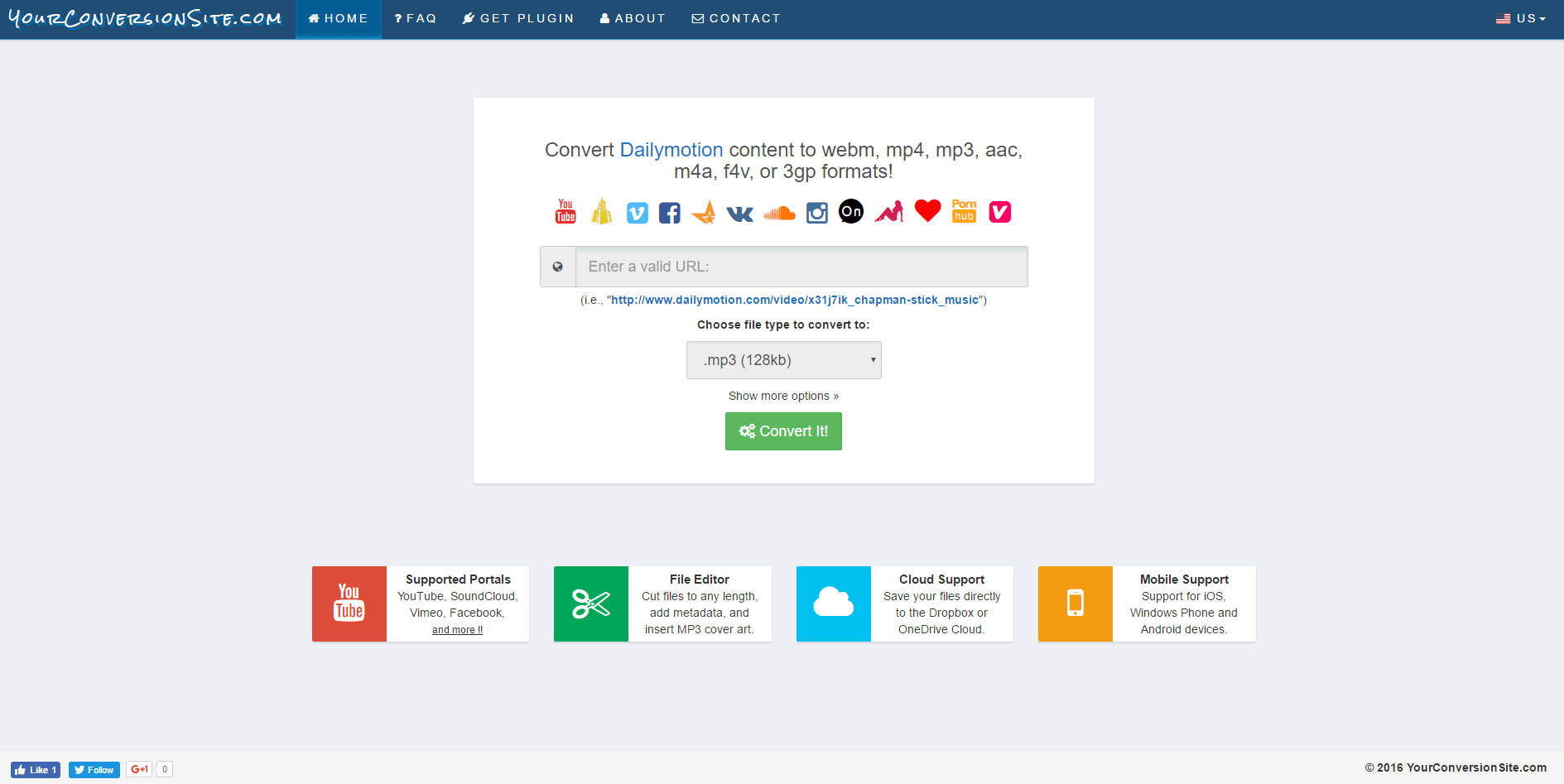Click the orange phone Mobile Support tile
The image size is (1564, 784).
click(1076, 604)
